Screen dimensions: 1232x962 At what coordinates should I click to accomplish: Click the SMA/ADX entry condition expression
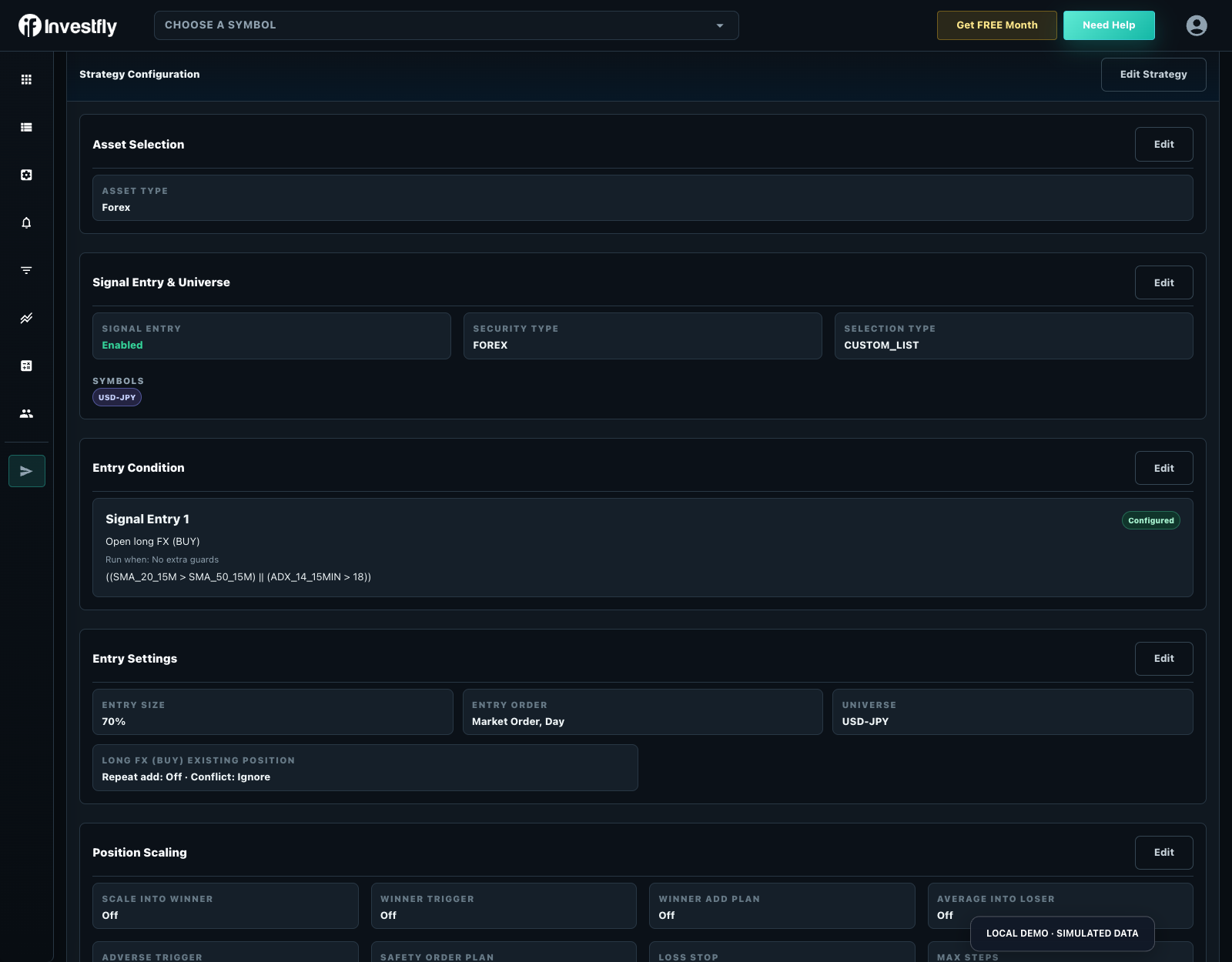pos(238,577)
